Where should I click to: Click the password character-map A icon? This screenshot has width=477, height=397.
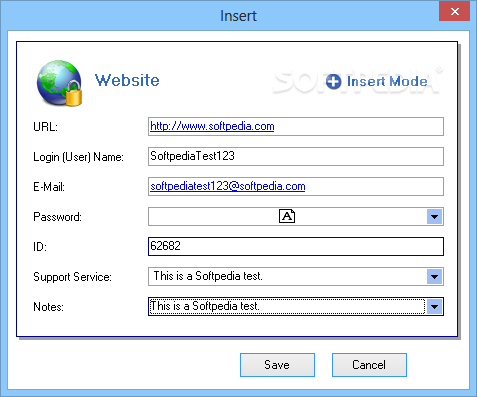pyautogui.click(x=287, y=216)
